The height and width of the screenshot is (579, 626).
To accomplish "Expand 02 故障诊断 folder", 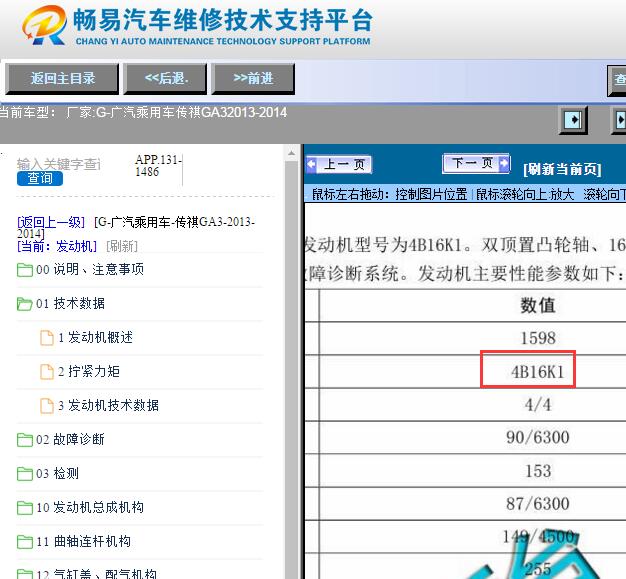I will point(70,440).
